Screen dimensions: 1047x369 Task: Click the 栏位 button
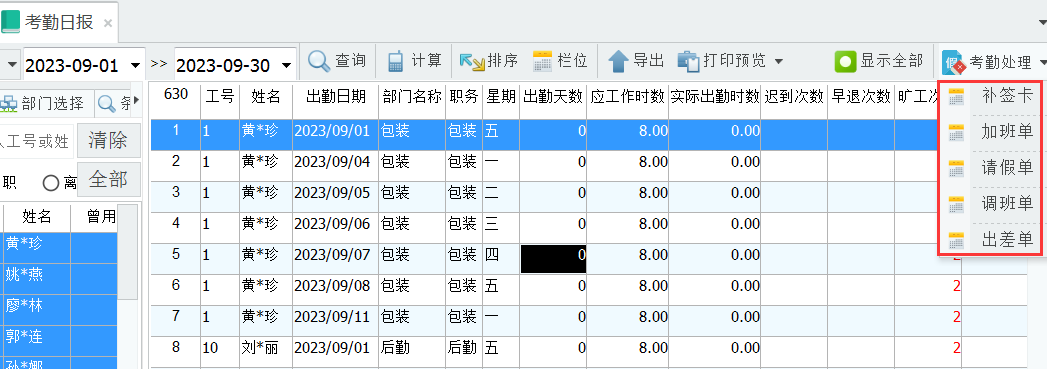click(560, 61)
